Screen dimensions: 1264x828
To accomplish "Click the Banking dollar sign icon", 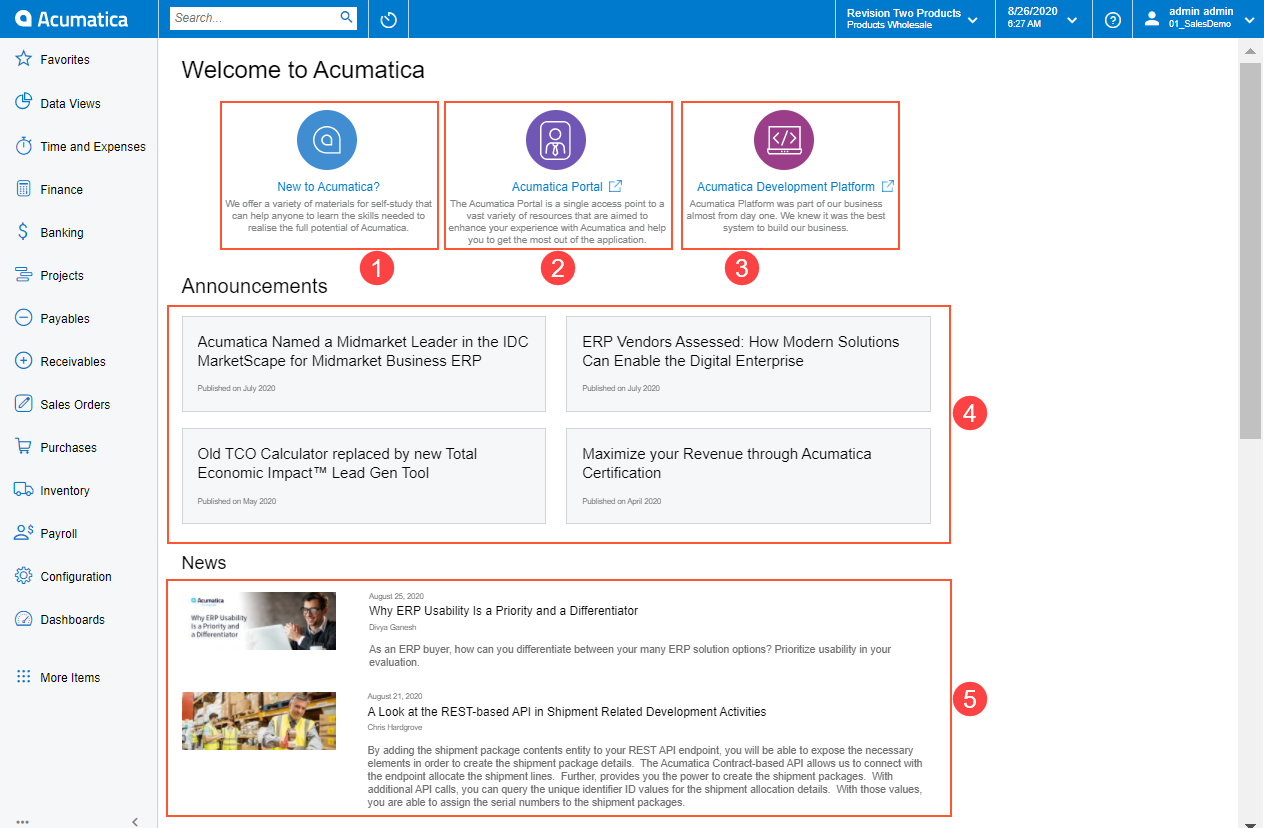I will [x=24, y=232].
